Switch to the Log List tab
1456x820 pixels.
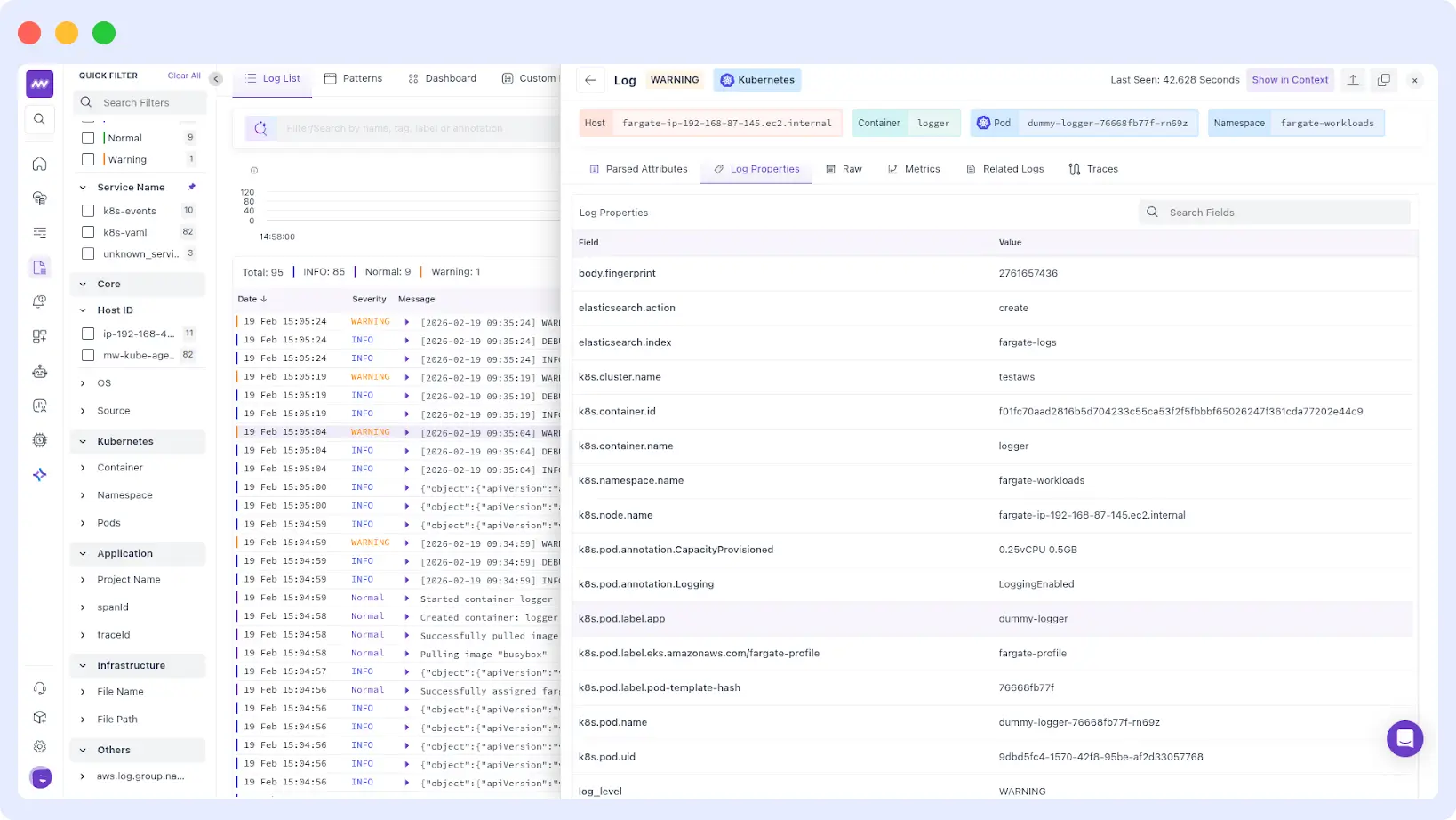273,78
